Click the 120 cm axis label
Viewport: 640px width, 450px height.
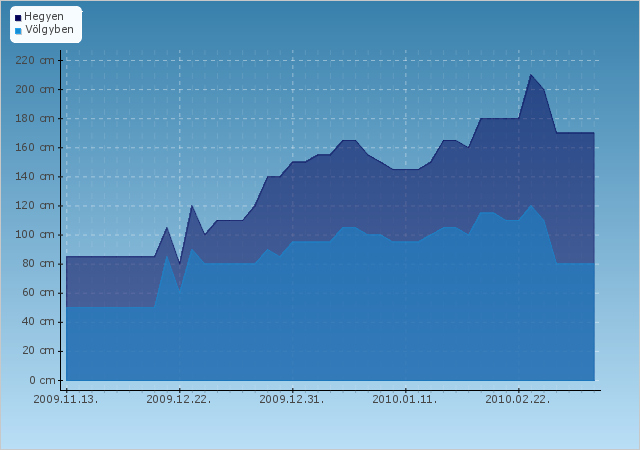[x=35, y=205]
